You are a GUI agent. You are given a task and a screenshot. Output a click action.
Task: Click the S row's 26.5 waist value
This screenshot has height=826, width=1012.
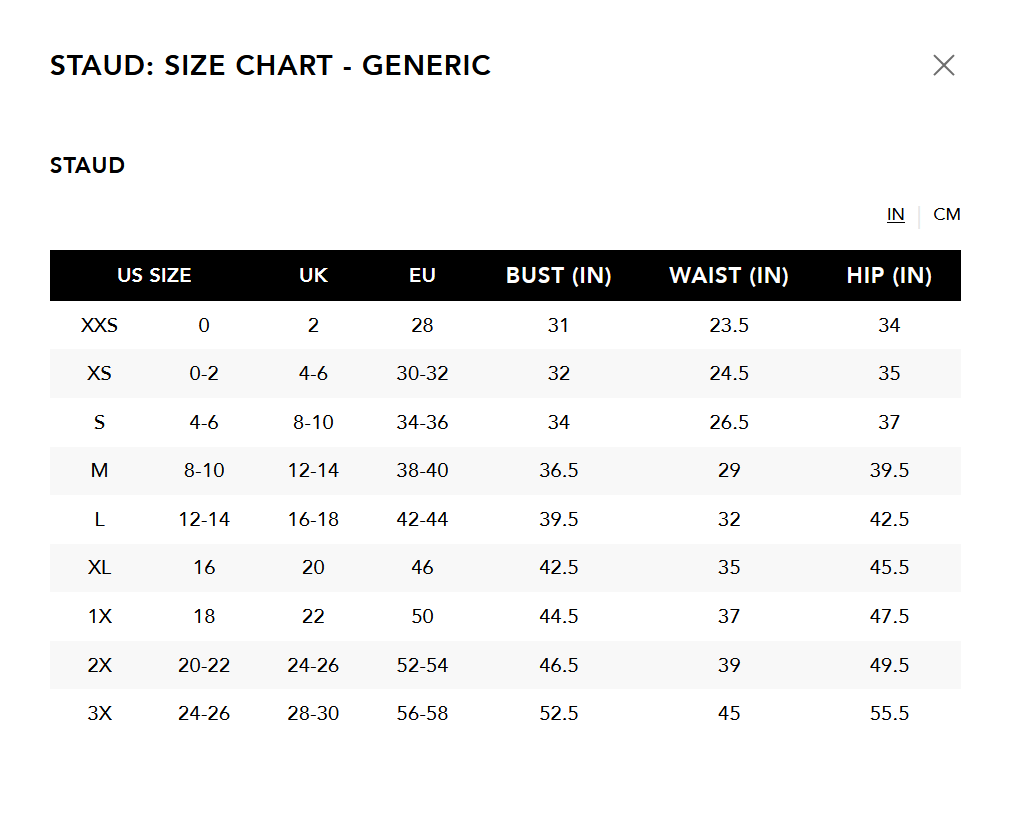point(728,423)
